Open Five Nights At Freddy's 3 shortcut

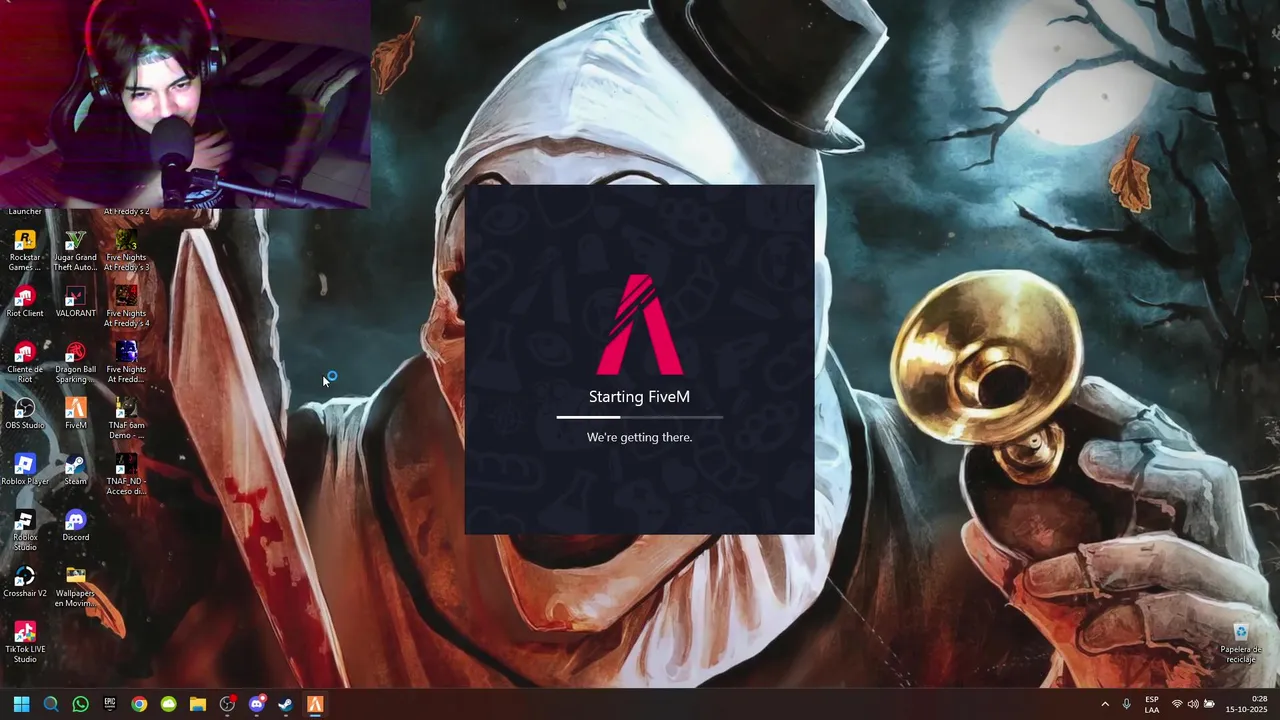[126, 251]
